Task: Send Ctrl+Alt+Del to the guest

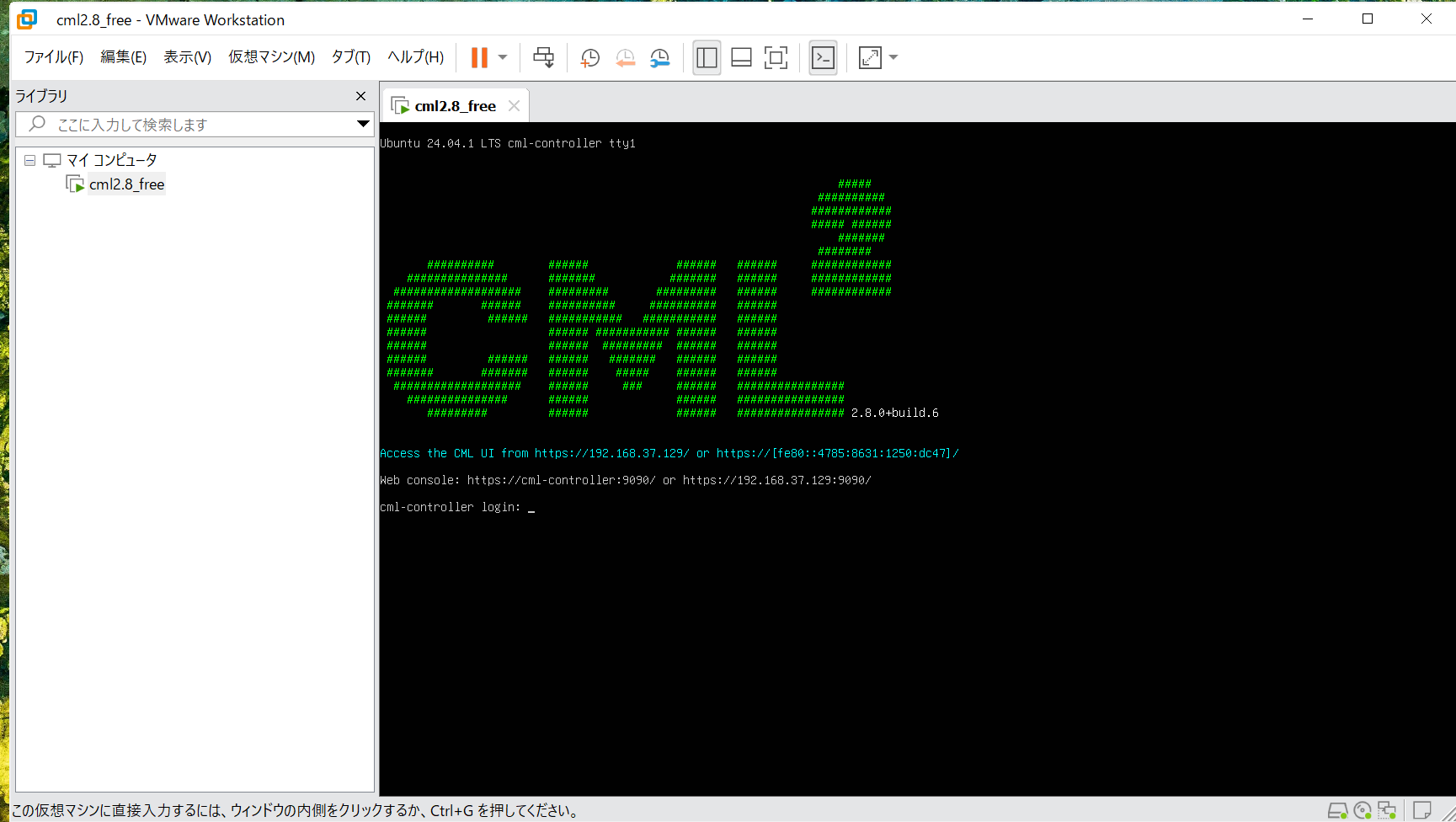Action: point(543,57)
